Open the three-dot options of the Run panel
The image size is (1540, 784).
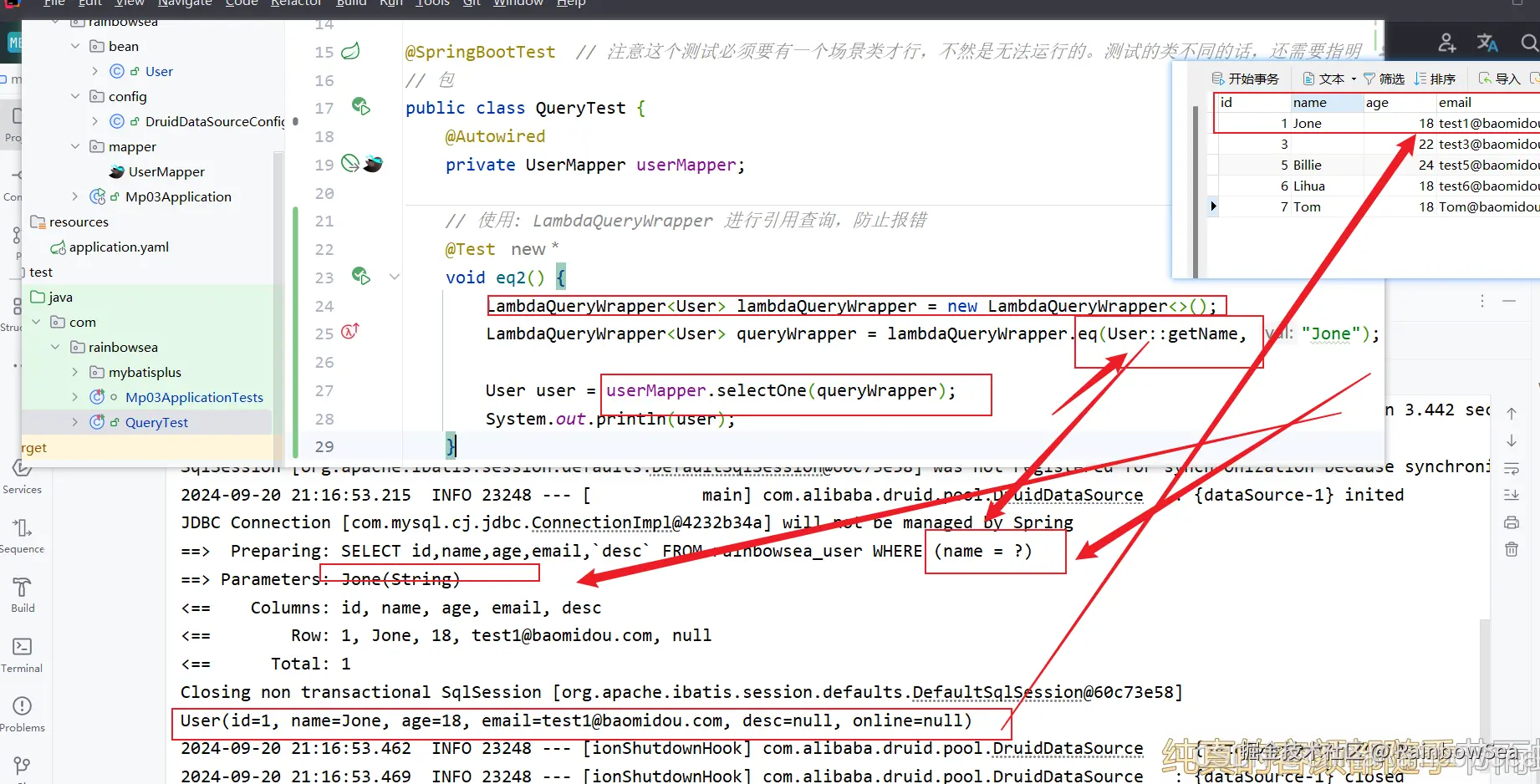pyautogui.click(x=1482, y=301)
